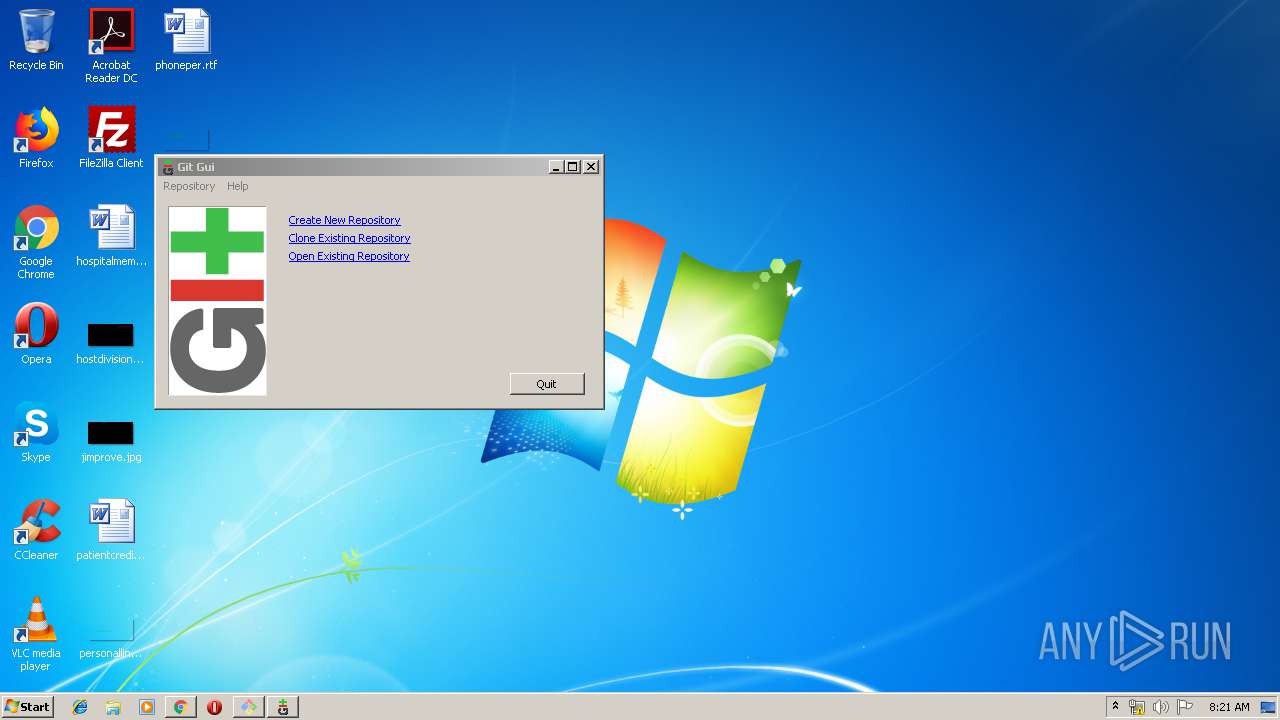This screenshot has width=1280, height=720.
Task: Select the Firefox desktop shortcut
Action: pos(36,138)
